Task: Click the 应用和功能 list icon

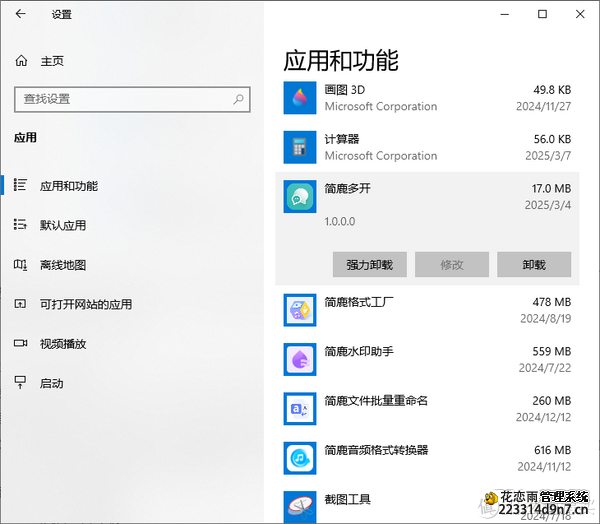Action: pyautogui.click(x=20, y=184)
